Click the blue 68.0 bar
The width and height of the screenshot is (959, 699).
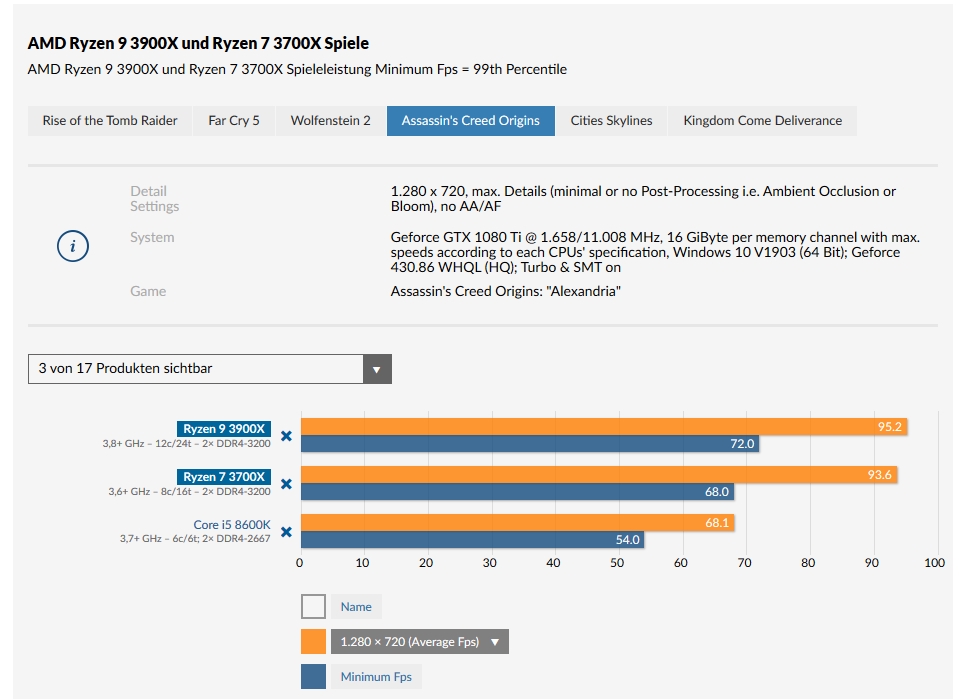pyautogui.click(x=517, y=492)
